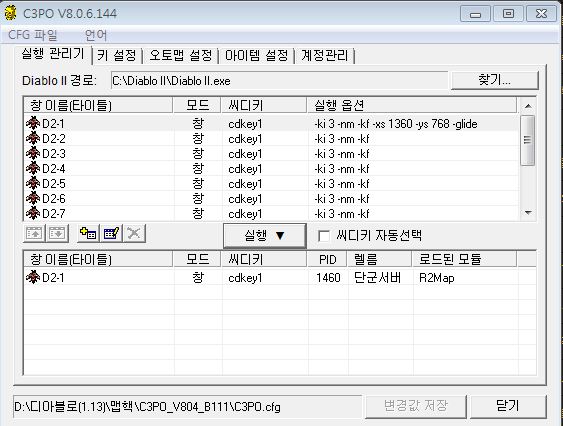Click upper list 모드 column header
This screenshot has height=426, width=563.
(x=197, y=105)
